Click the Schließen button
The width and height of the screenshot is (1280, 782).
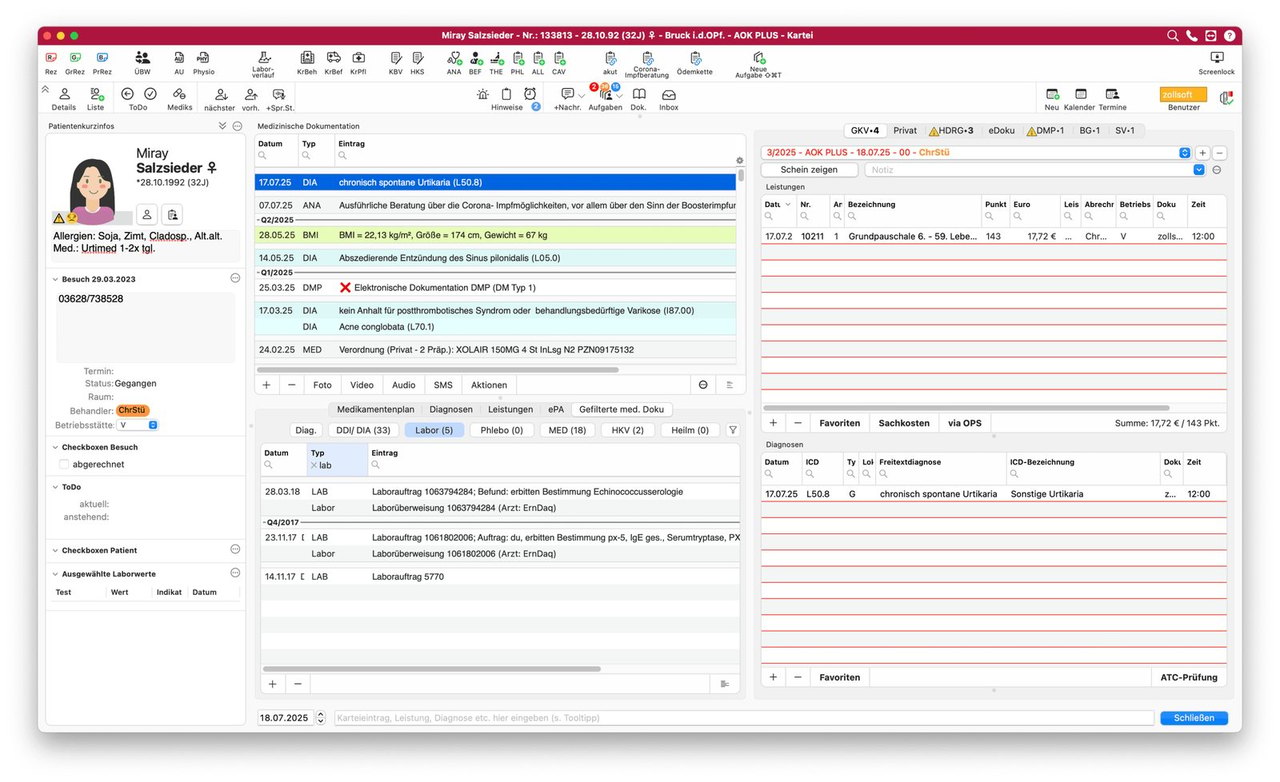[1194, 718]
